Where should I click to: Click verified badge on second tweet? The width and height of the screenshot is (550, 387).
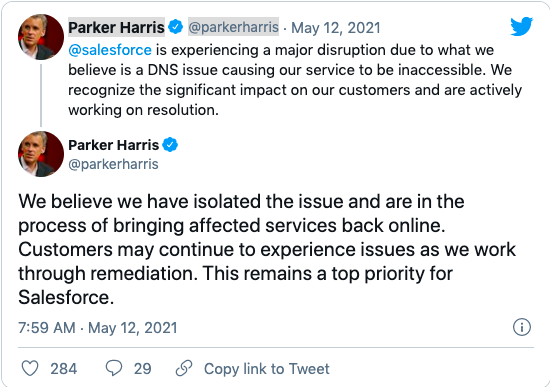click(170, 145)
